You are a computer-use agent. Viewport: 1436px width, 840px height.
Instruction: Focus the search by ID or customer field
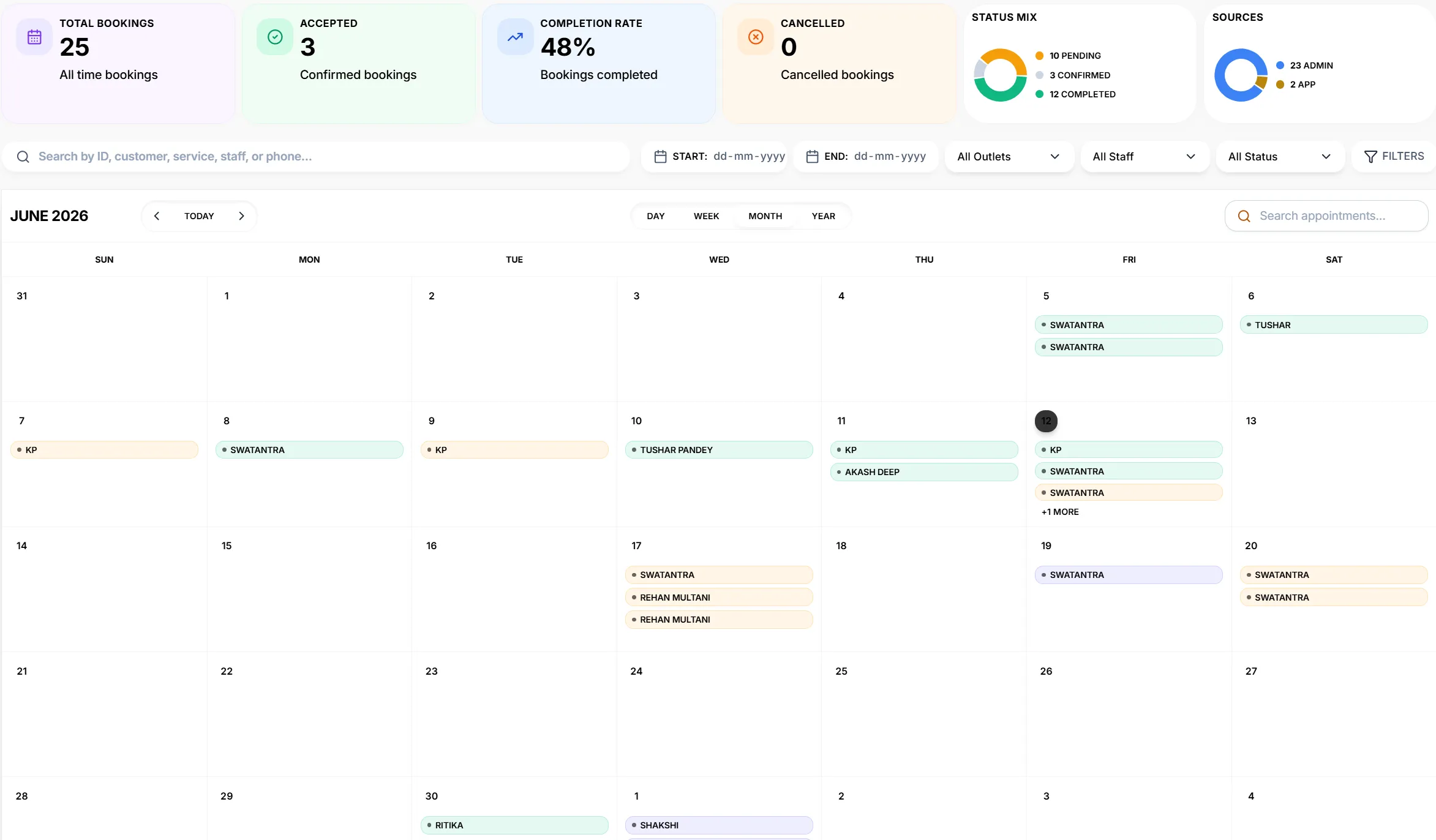click(316, 157)
